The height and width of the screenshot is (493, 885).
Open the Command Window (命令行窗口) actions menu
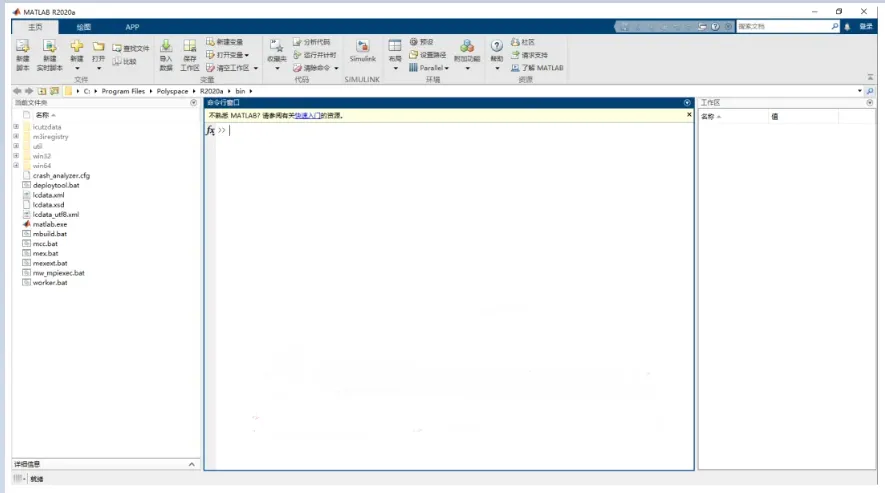(x=687, y=103)
